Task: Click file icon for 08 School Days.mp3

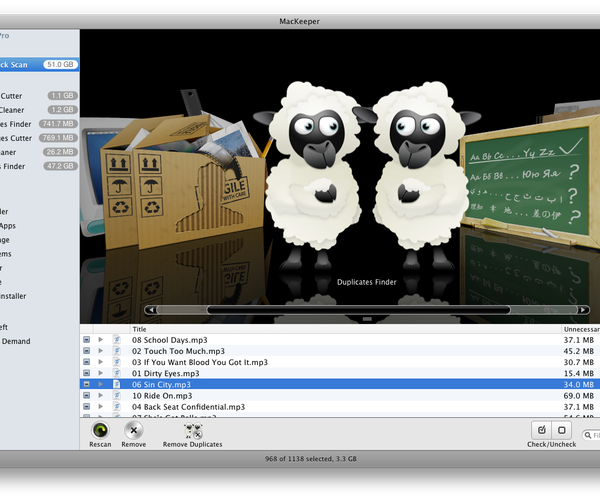Action: 116,340
